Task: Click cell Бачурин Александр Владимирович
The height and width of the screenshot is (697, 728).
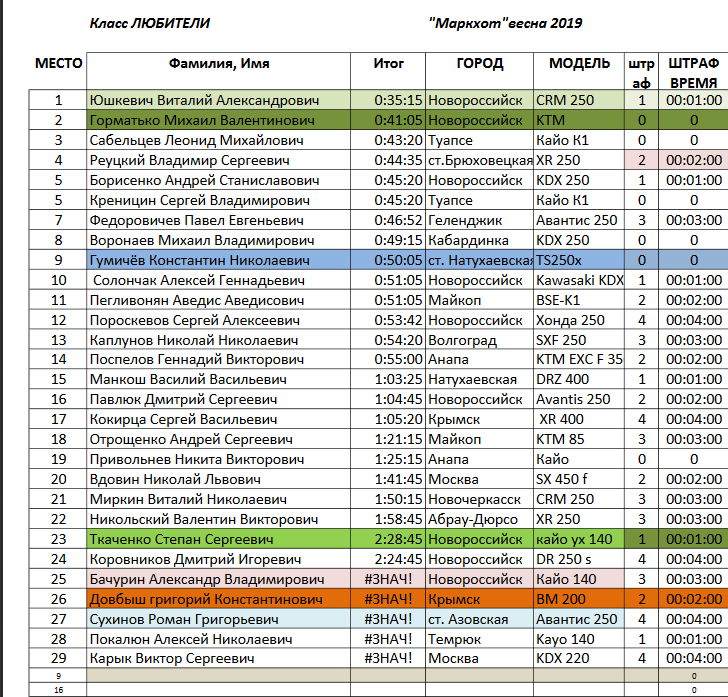Action: point(219,579)
